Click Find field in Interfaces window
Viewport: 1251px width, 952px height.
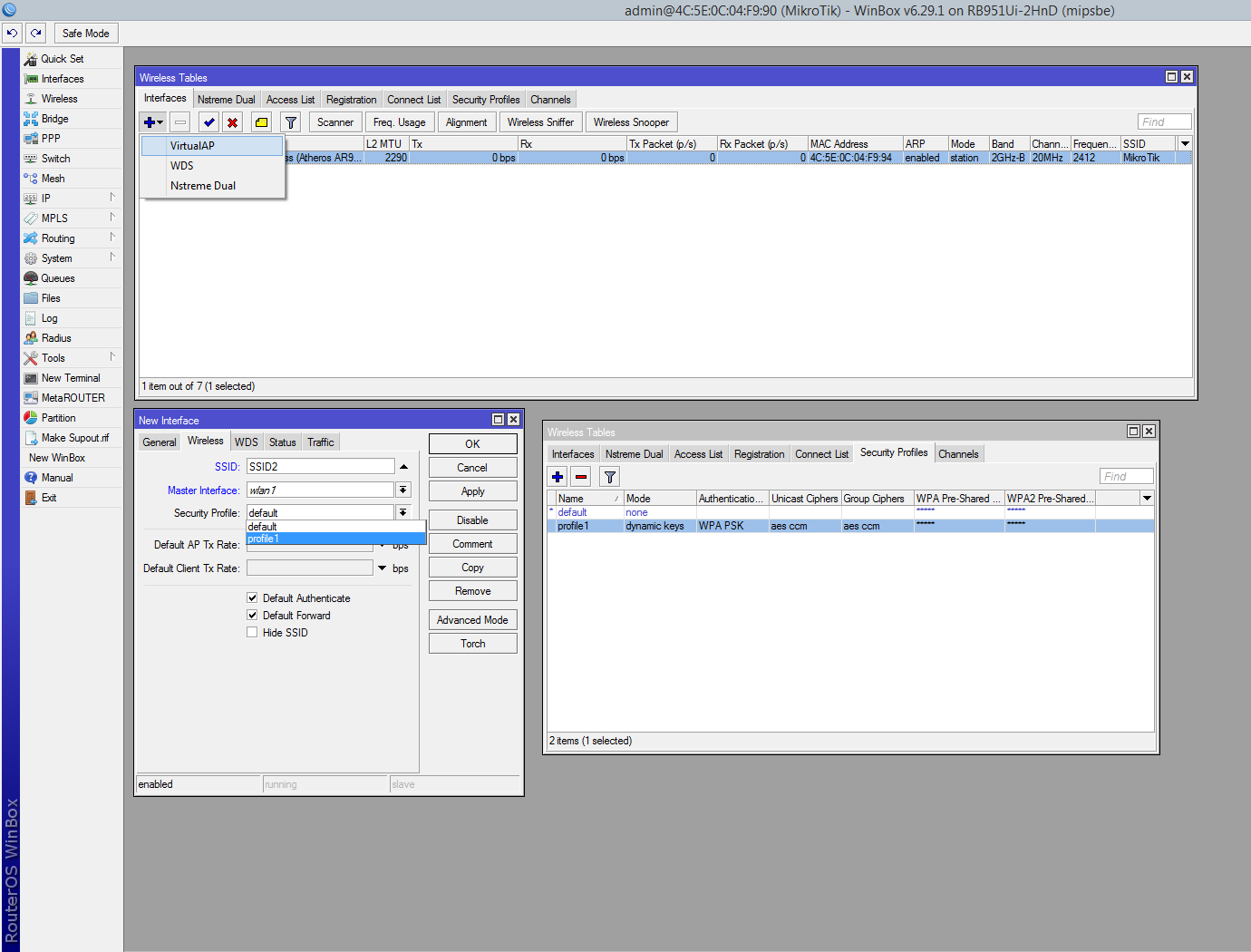coord(1165,121)
